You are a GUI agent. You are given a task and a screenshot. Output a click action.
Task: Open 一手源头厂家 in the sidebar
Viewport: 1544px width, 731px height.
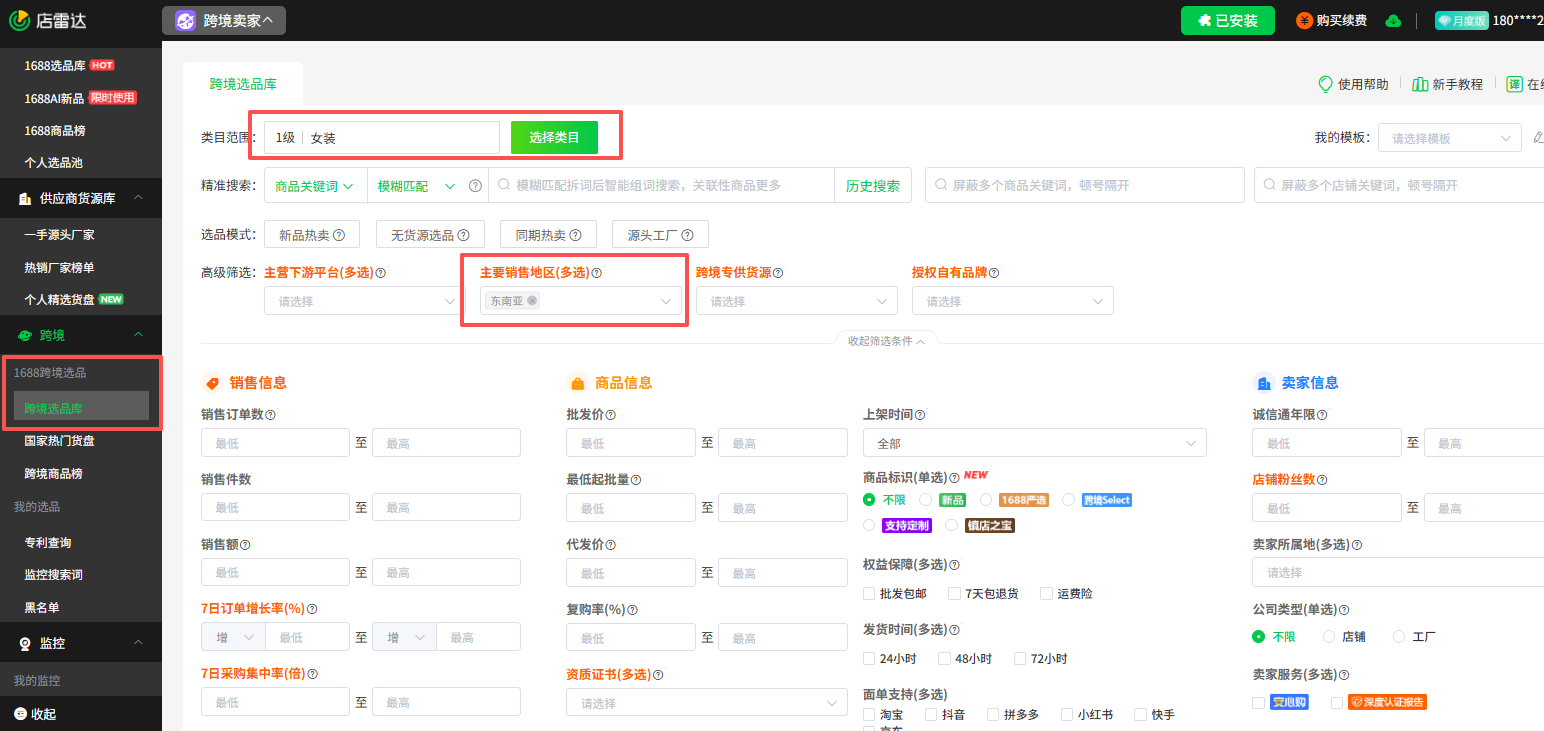point(59,235)
